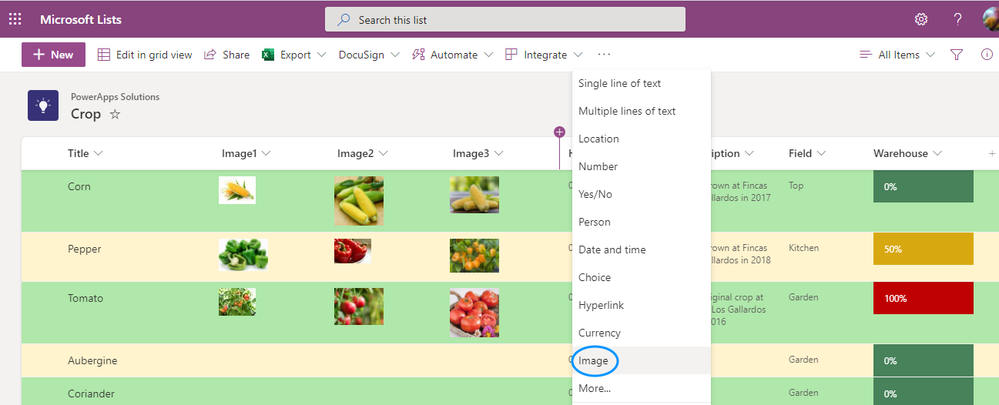Favorite the Crop list with star

pyautogui.click(x=115, y=115)
